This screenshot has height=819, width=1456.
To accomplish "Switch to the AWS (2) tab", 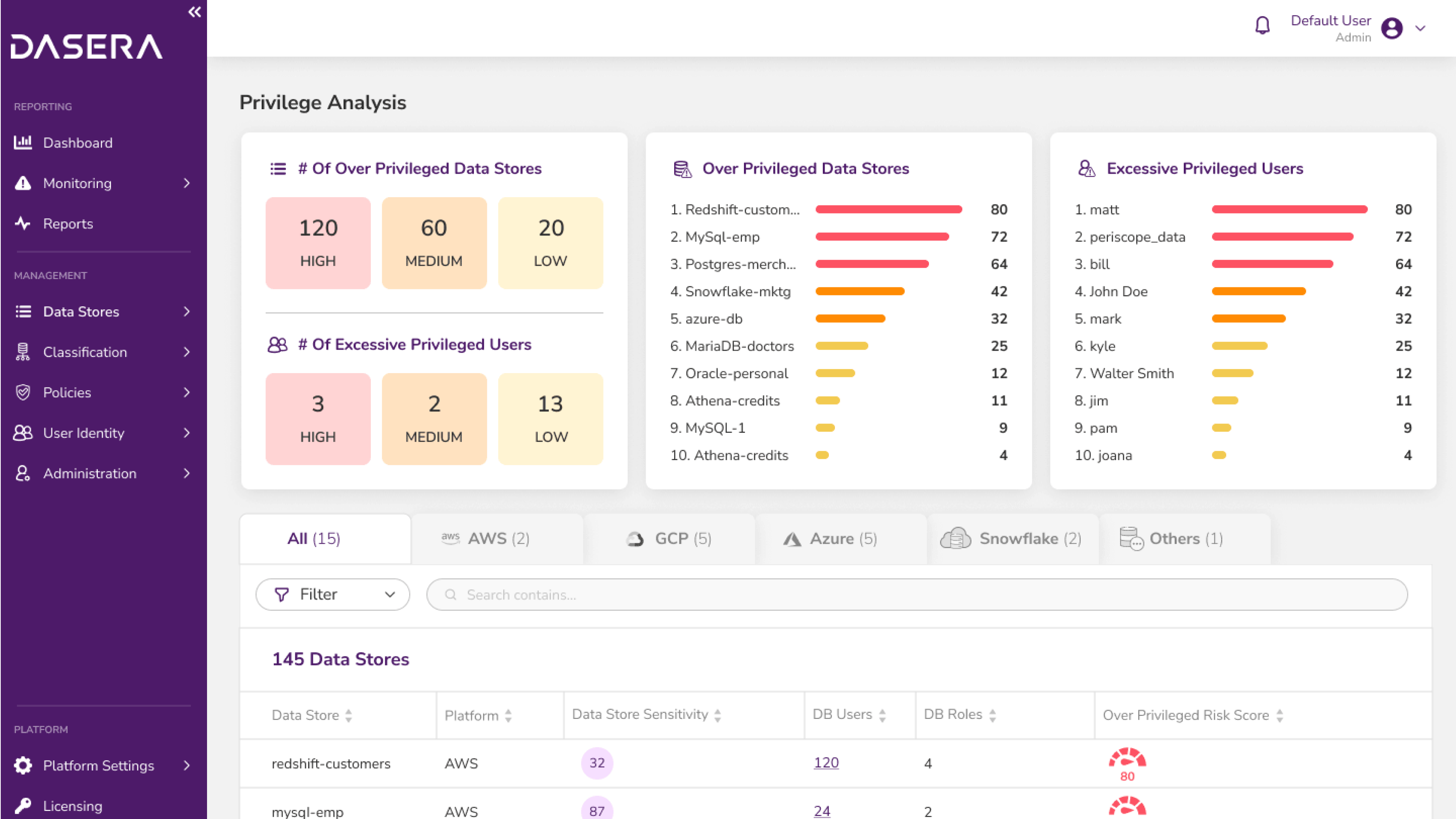I will (497, 539).
